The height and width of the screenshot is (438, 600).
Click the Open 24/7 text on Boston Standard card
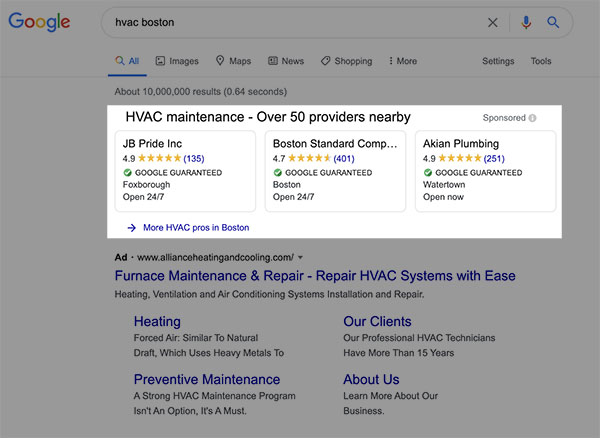(x=293, y=197)
